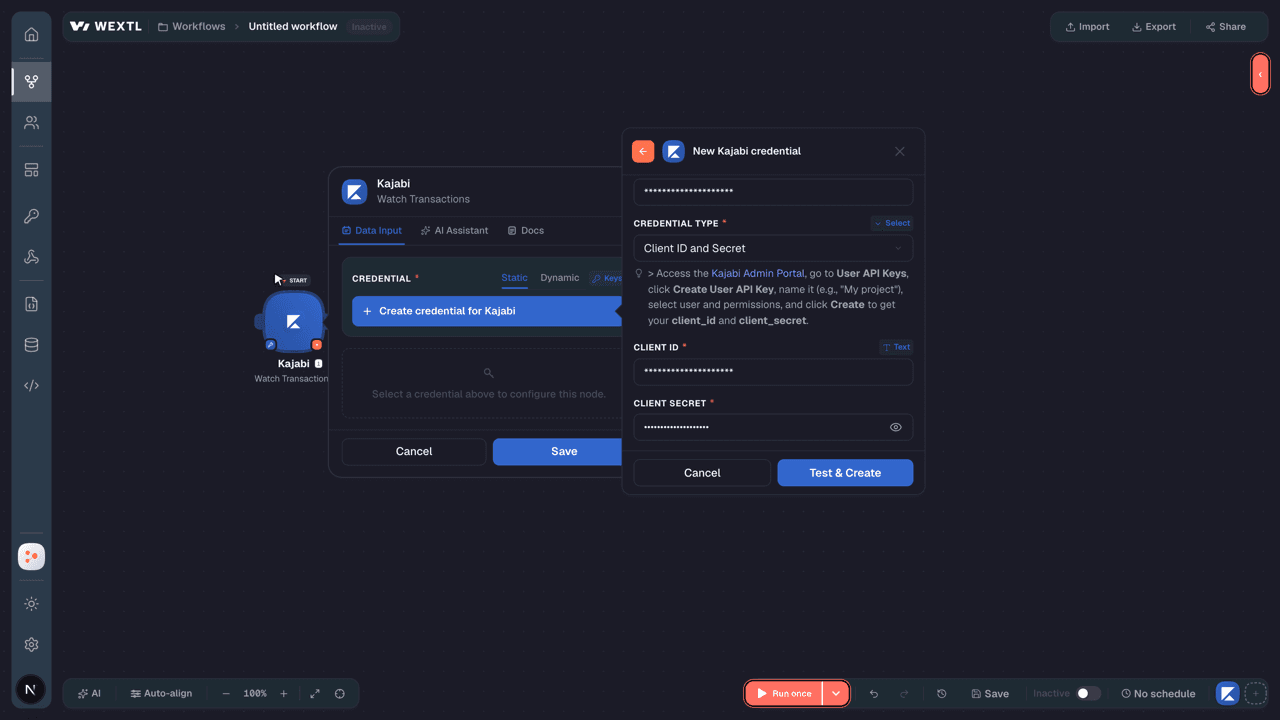Open the Home icon in sidebar
The height and width of the screenshot is (720, 1280).
click(31, 35)
